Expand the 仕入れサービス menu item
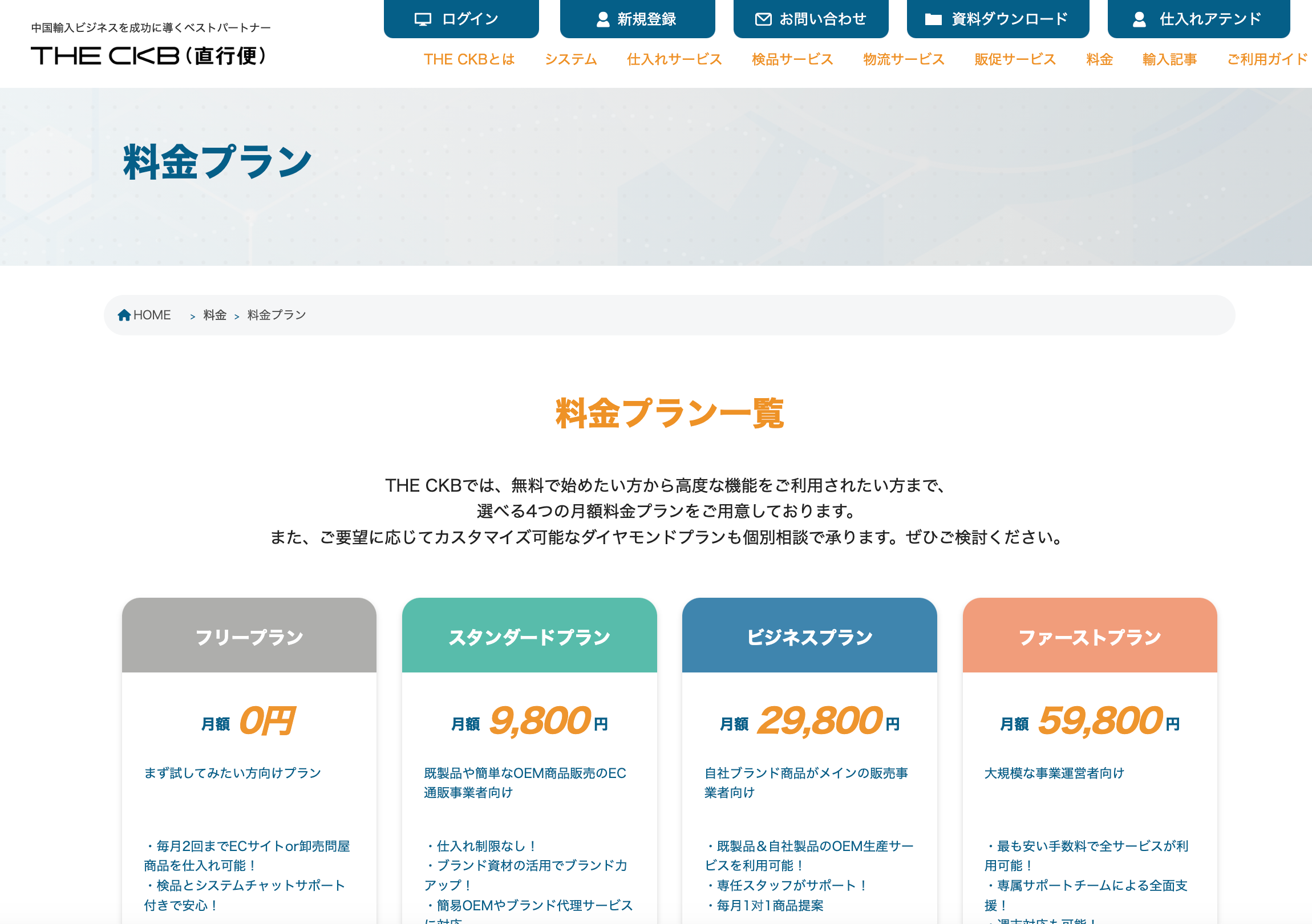This screenshot has height=924, width=1312. pyautogui.click(x=674, y=59)
